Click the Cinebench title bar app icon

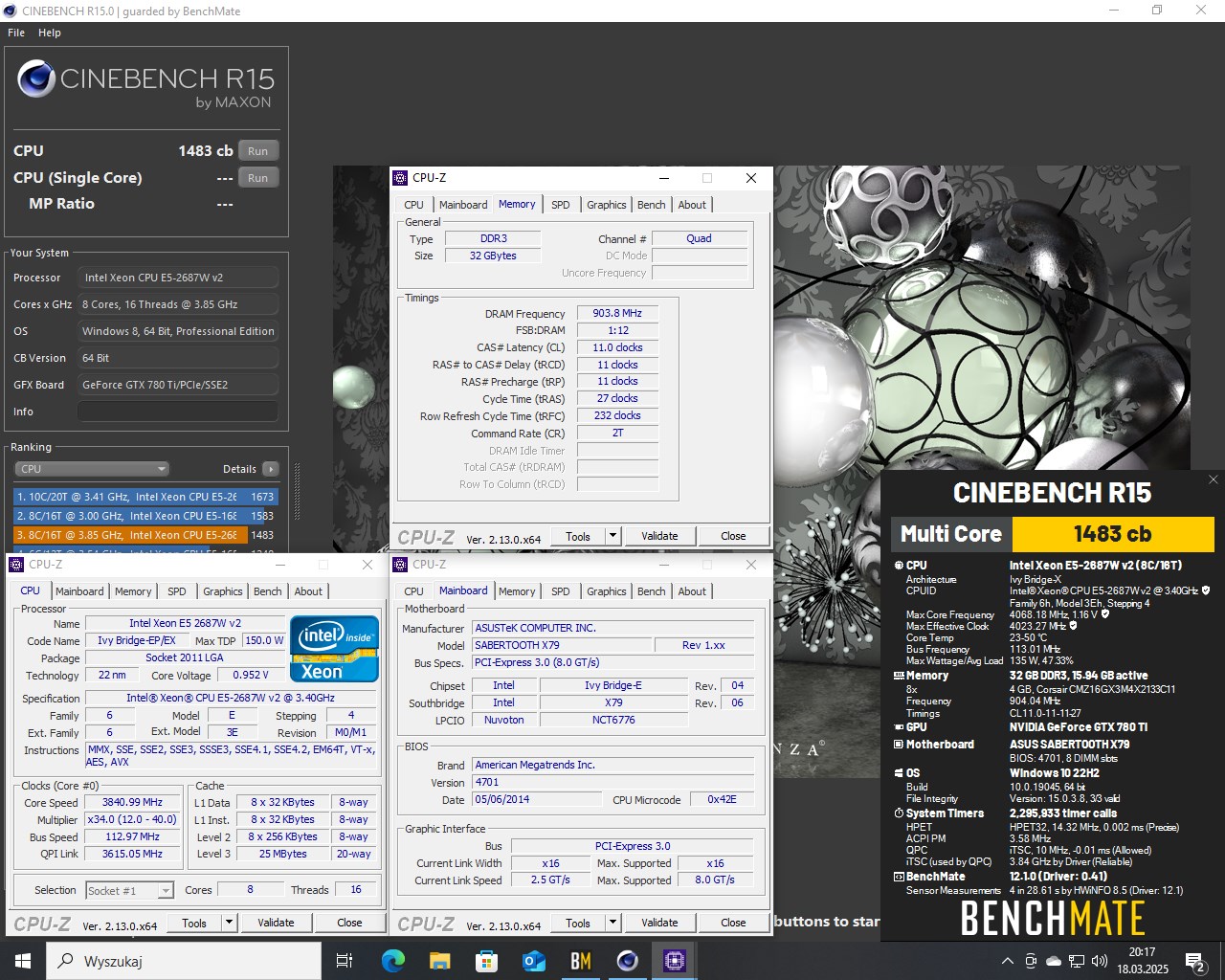pos(10,11)
